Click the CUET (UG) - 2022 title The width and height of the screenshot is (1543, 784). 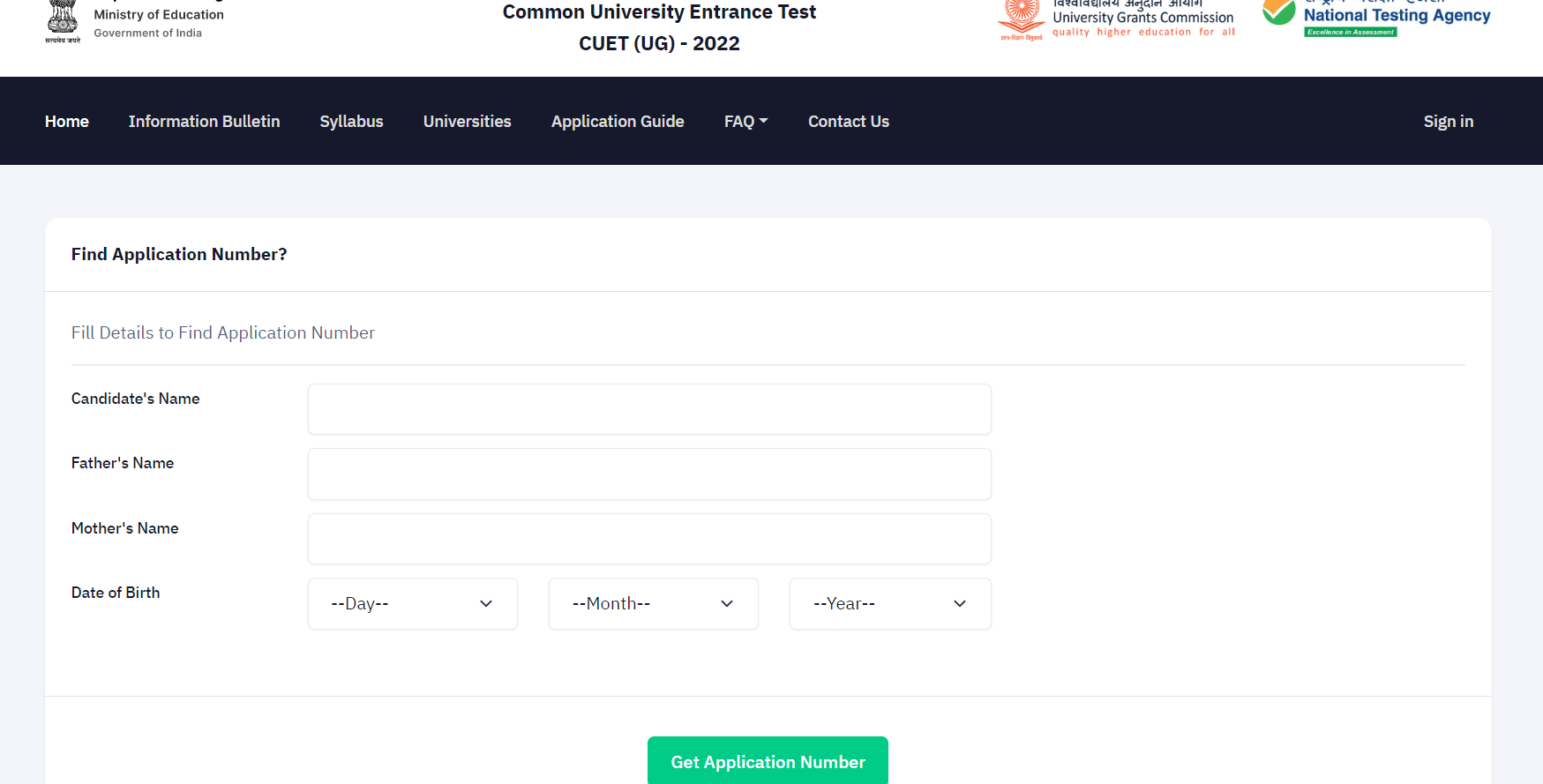pos(659,43)
